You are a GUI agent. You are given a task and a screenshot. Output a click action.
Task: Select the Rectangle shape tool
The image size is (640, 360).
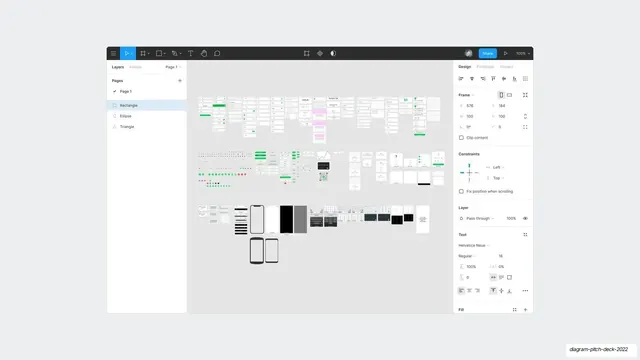pos(159,53)
